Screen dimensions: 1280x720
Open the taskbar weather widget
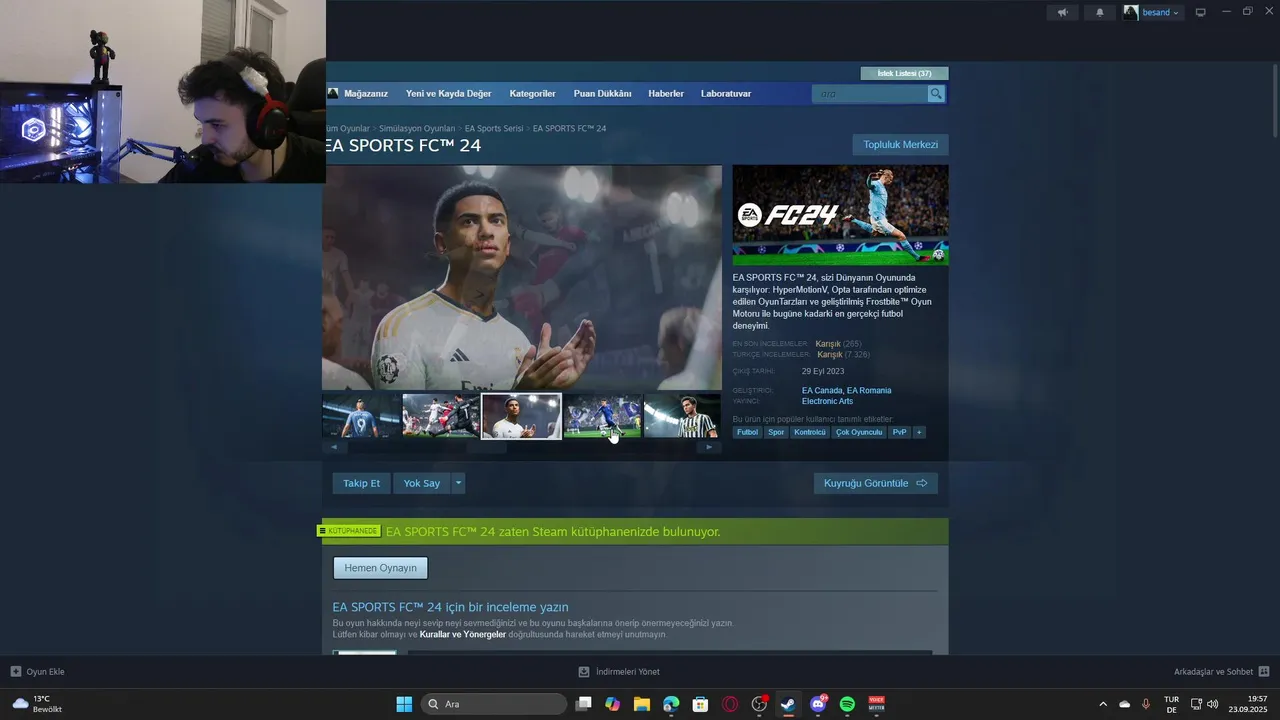pos(37,704)
